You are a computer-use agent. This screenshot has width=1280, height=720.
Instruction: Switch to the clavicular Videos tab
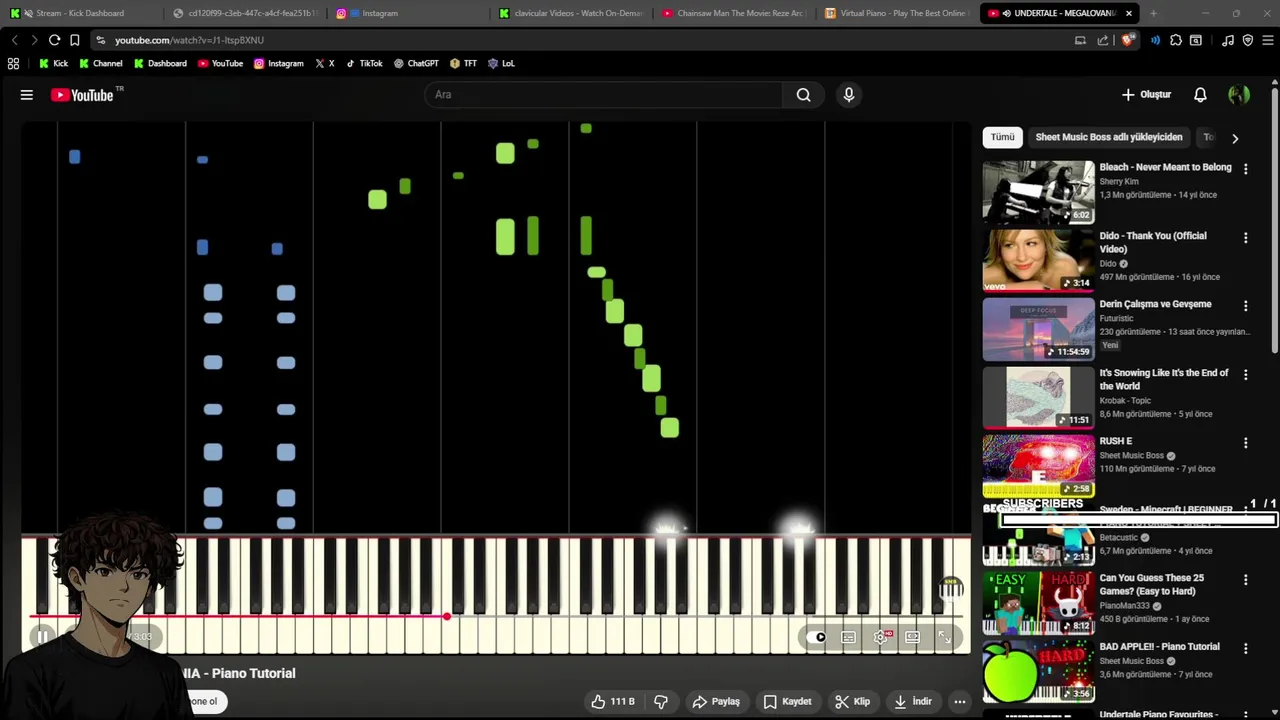tap(570, 13)
